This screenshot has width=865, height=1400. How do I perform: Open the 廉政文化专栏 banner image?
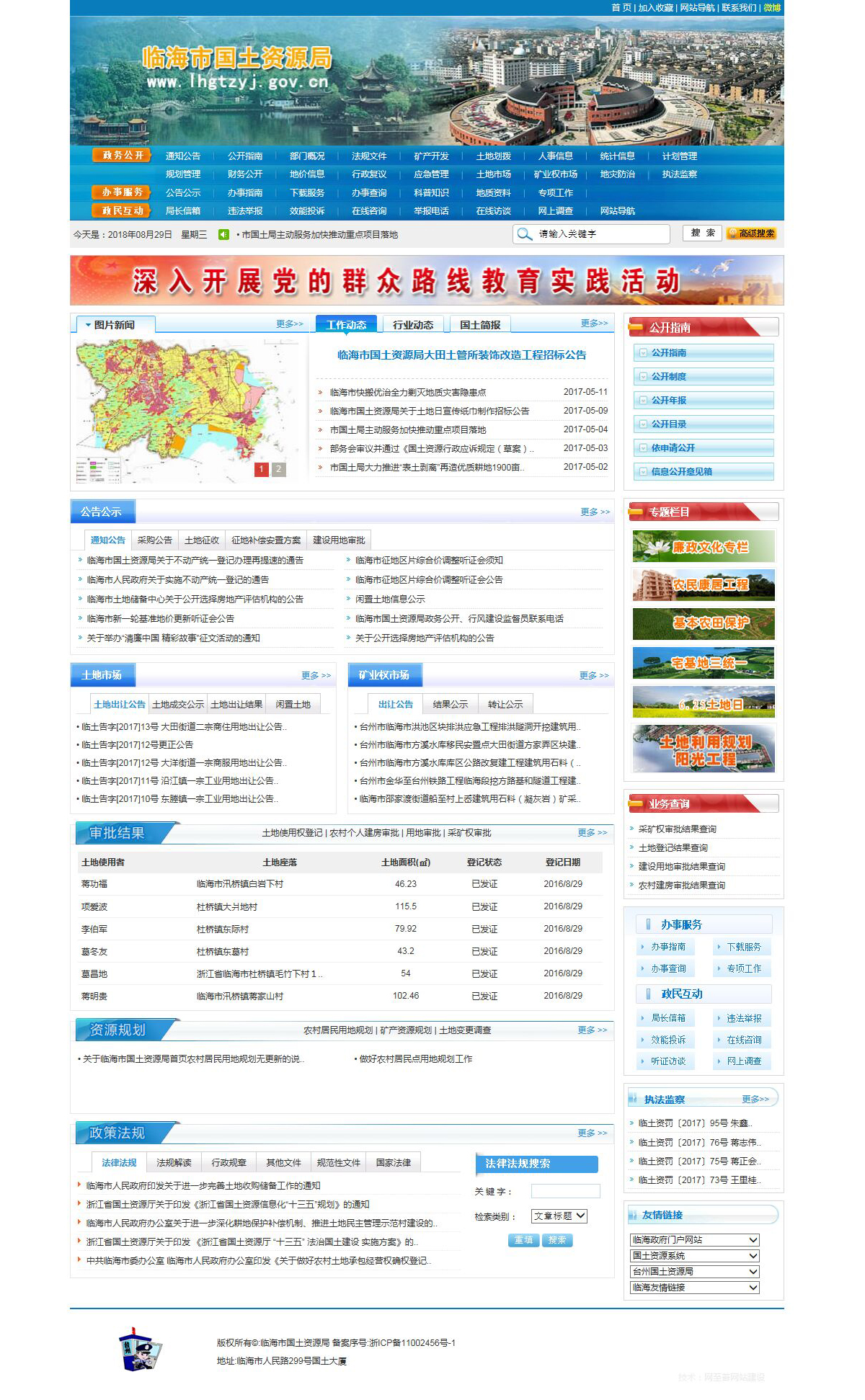click(703, 546)
